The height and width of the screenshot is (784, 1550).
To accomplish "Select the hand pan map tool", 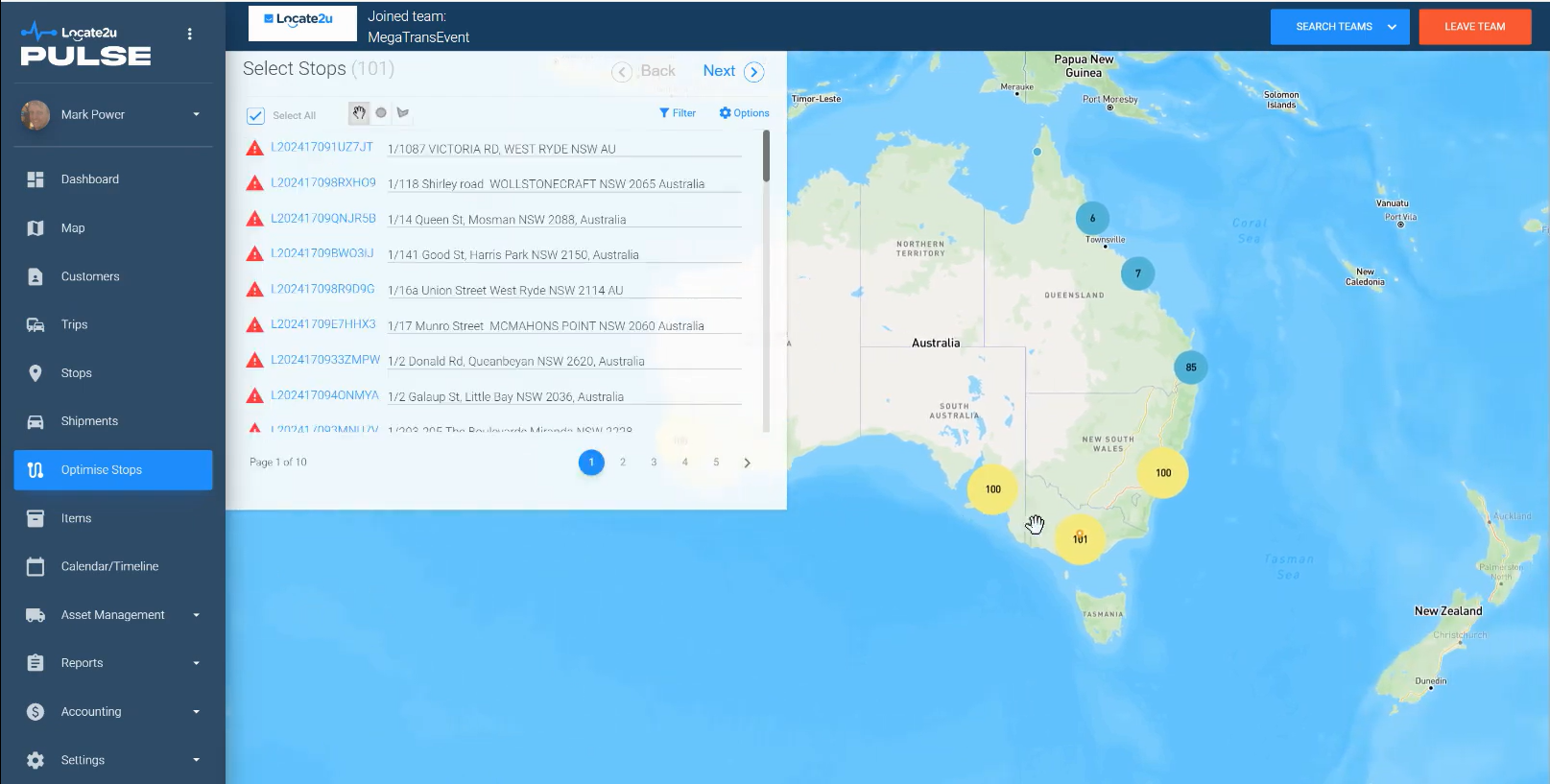I will coord(359,113).
